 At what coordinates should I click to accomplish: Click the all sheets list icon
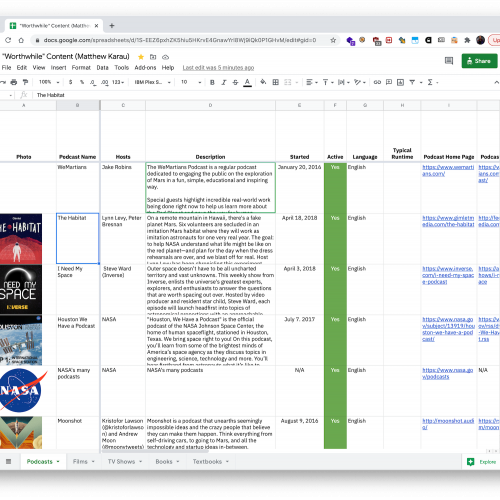(x=9, y=461)
